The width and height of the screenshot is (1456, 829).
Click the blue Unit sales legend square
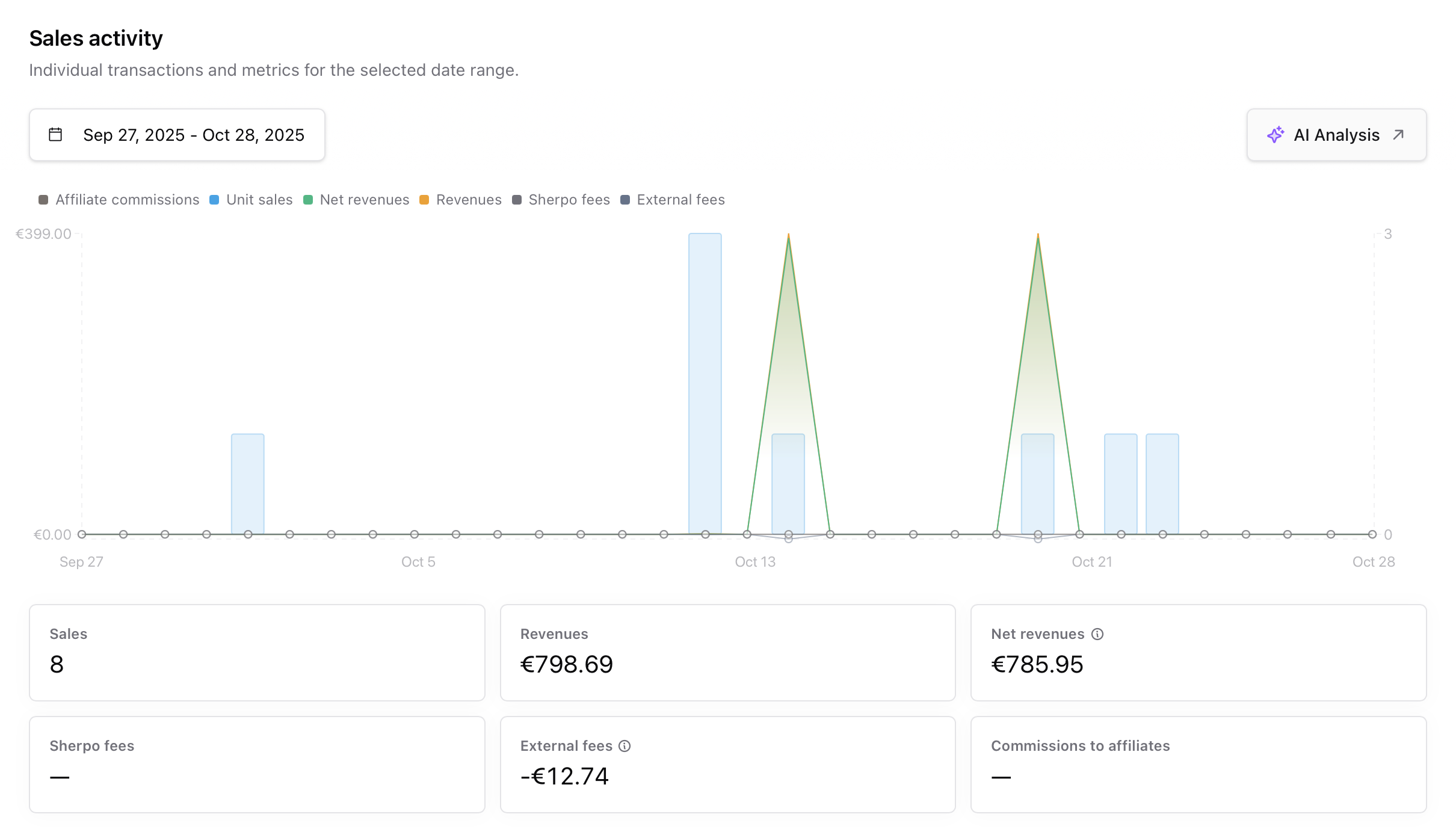click(x=214, y=199)
